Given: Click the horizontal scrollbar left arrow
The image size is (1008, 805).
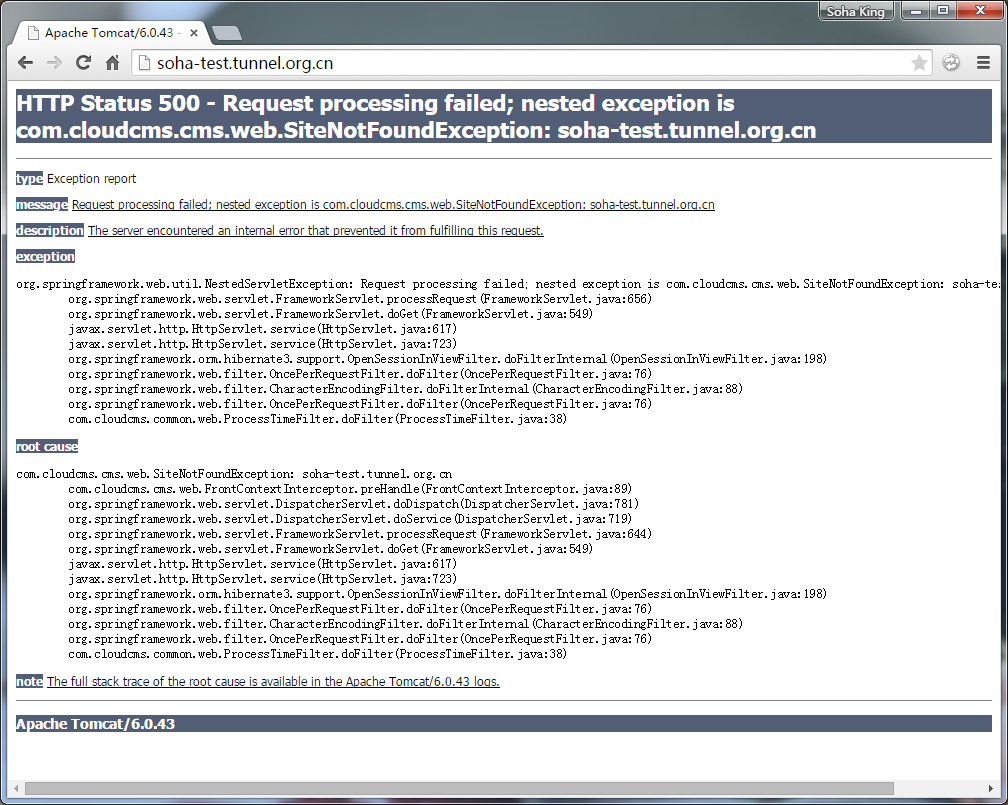Looking at the screenshot, I should point(16,788).
